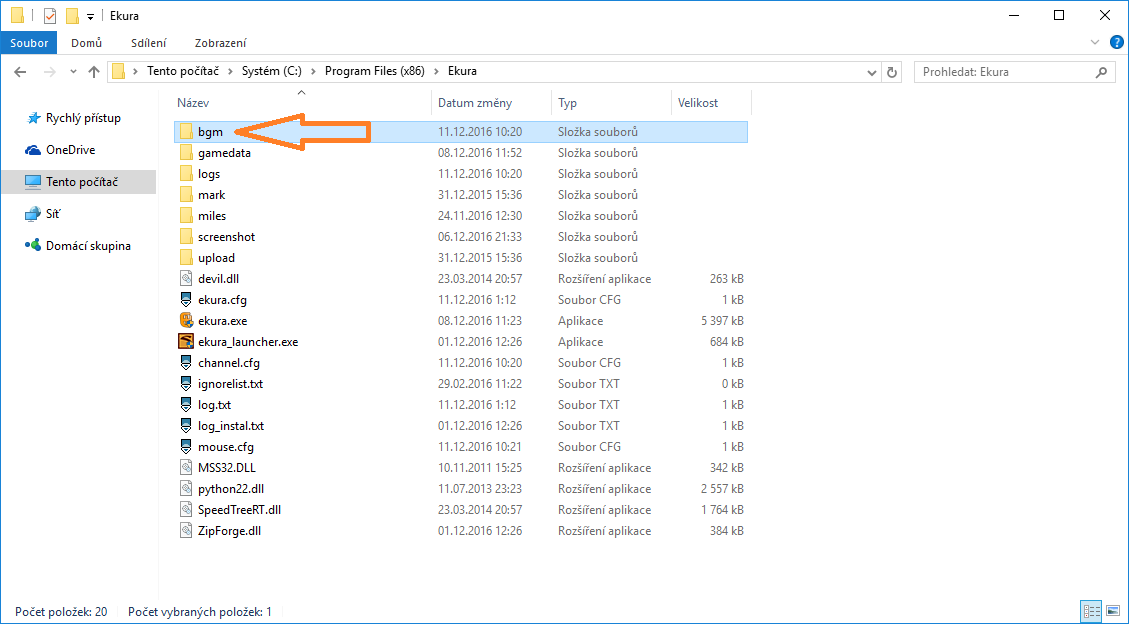
Task: Click the ekura.exe application icon
Action: (x=186, y=321)
